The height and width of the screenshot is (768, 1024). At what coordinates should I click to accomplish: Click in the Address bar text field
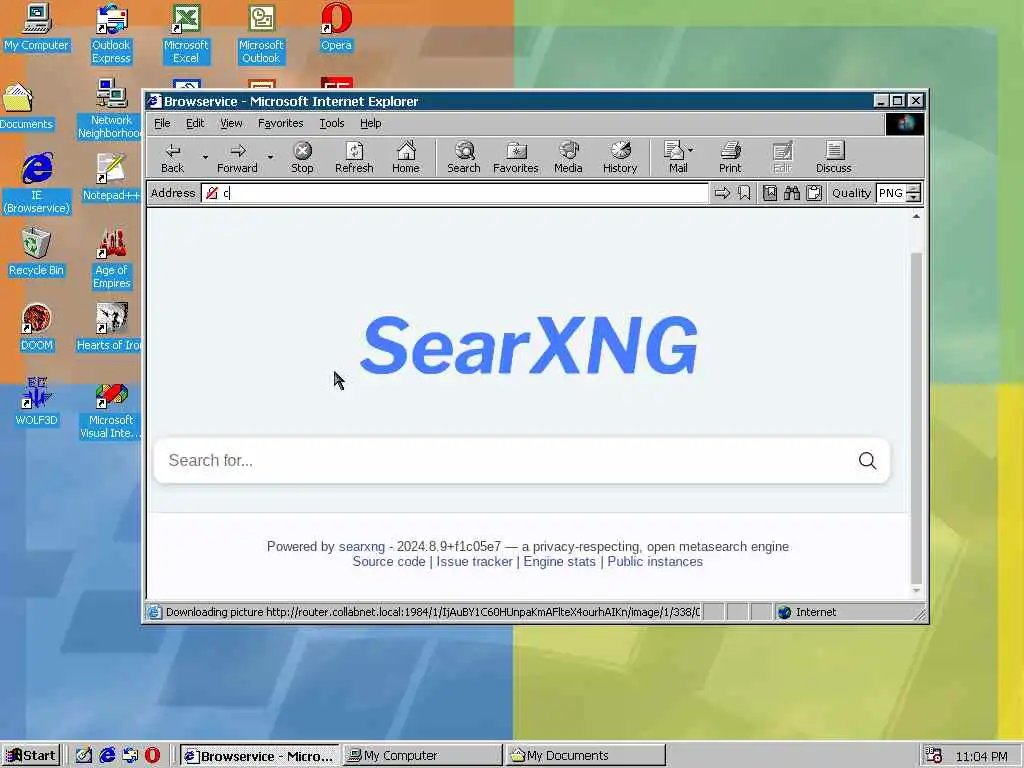455,193
